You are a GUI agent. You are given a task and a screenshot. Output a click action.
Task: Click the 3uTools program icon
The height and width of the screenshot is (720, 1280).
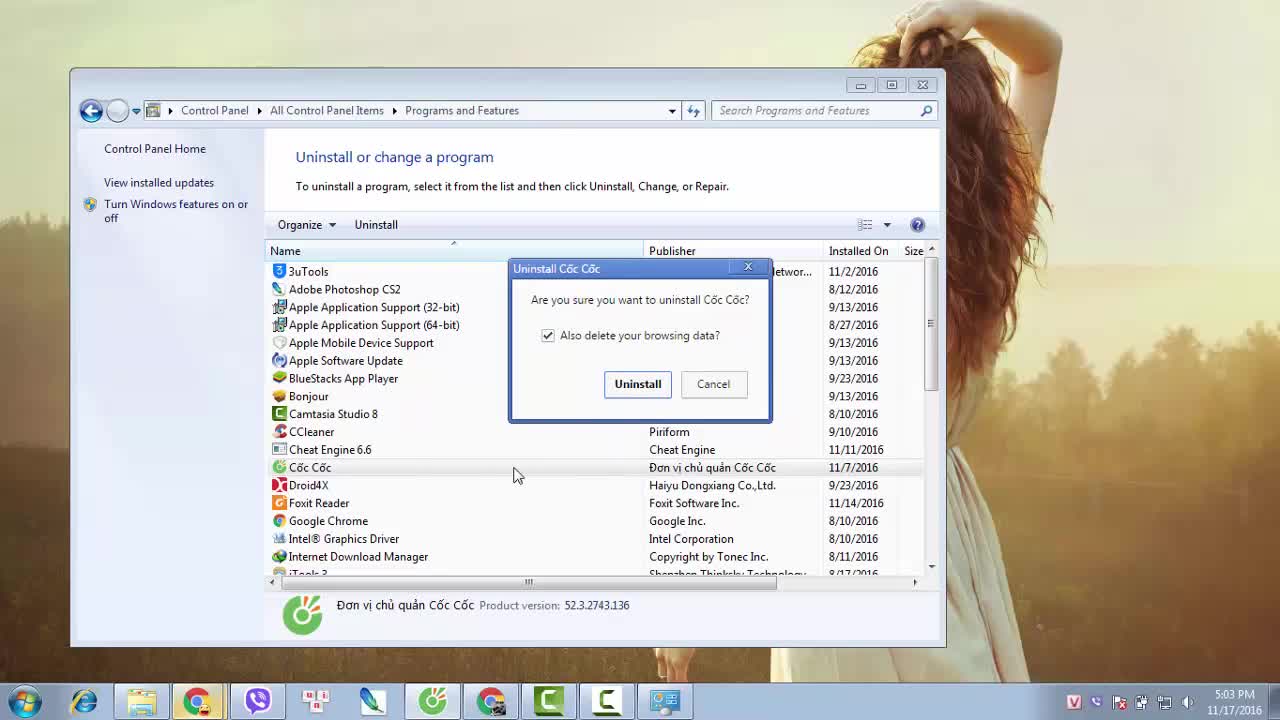[x=280, y=271]
